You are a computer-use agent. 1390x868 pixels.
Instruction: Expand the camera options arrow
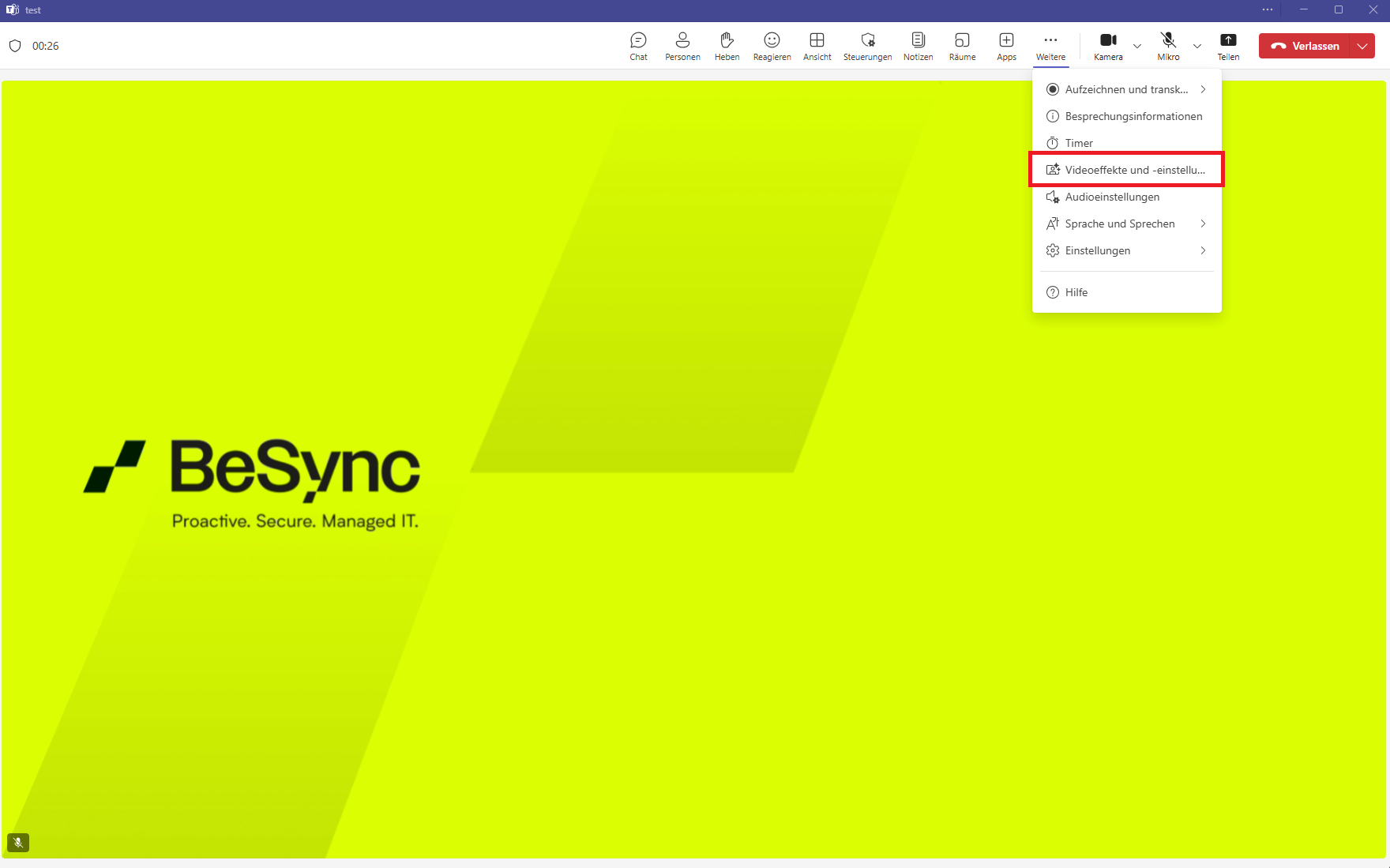[x=1137, y=46]
